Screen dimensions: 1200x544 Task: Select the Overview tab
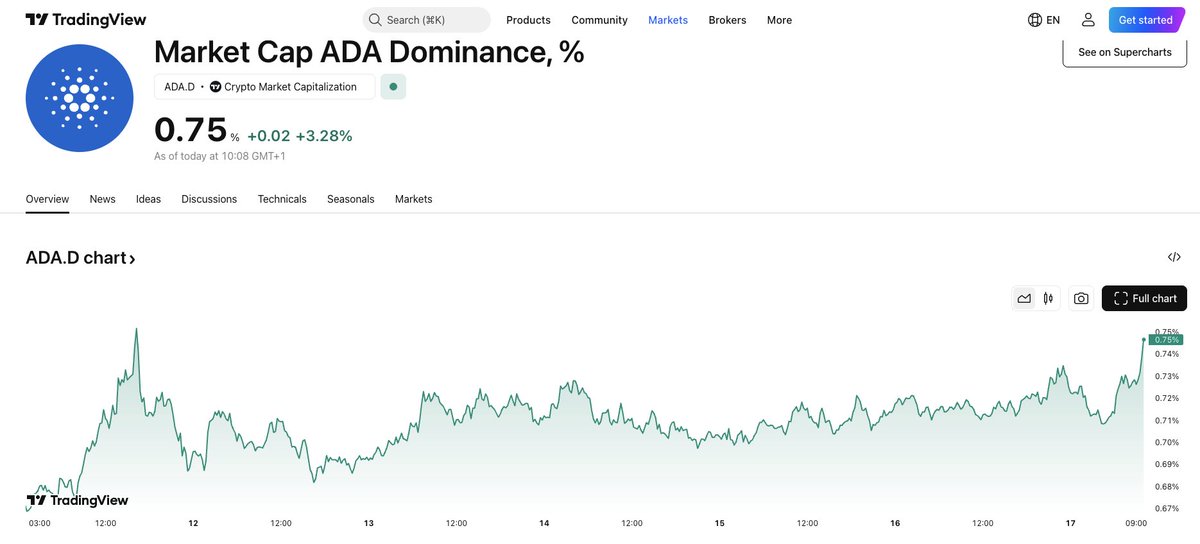point(47,199)
